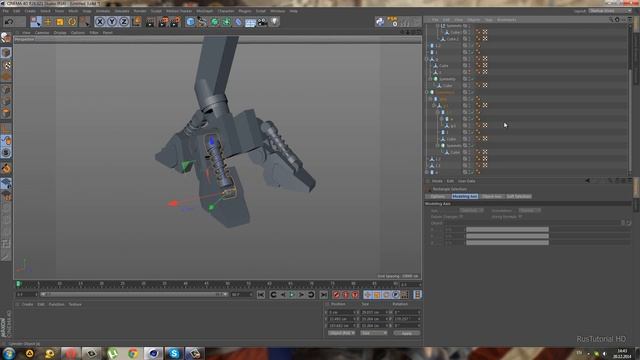Screen dimensions: 640x360
Task: Open the File menu in main menu bar
Action: [x=6, y=11]
